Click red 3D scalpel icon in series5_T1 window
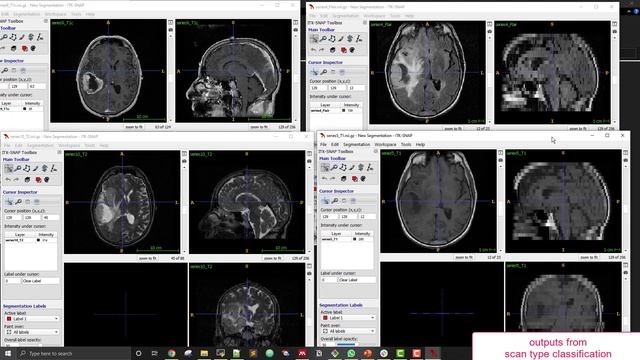640x360 pixels. click(x=354, y=179)
